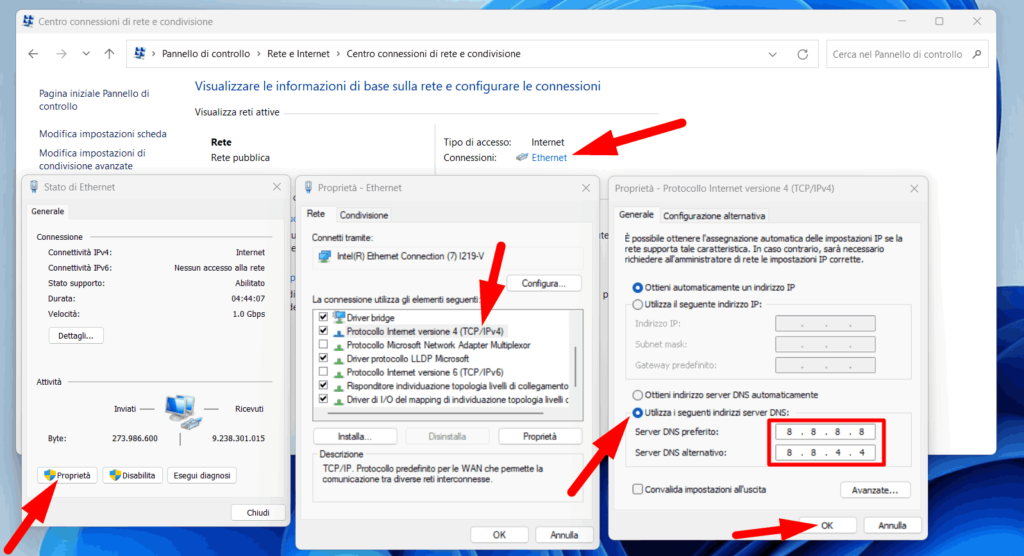Click the 'Server DNS alternativo' field
The height and width of the screenshot is (556, 1024).
pyautogui.click(x=825, y=452)
